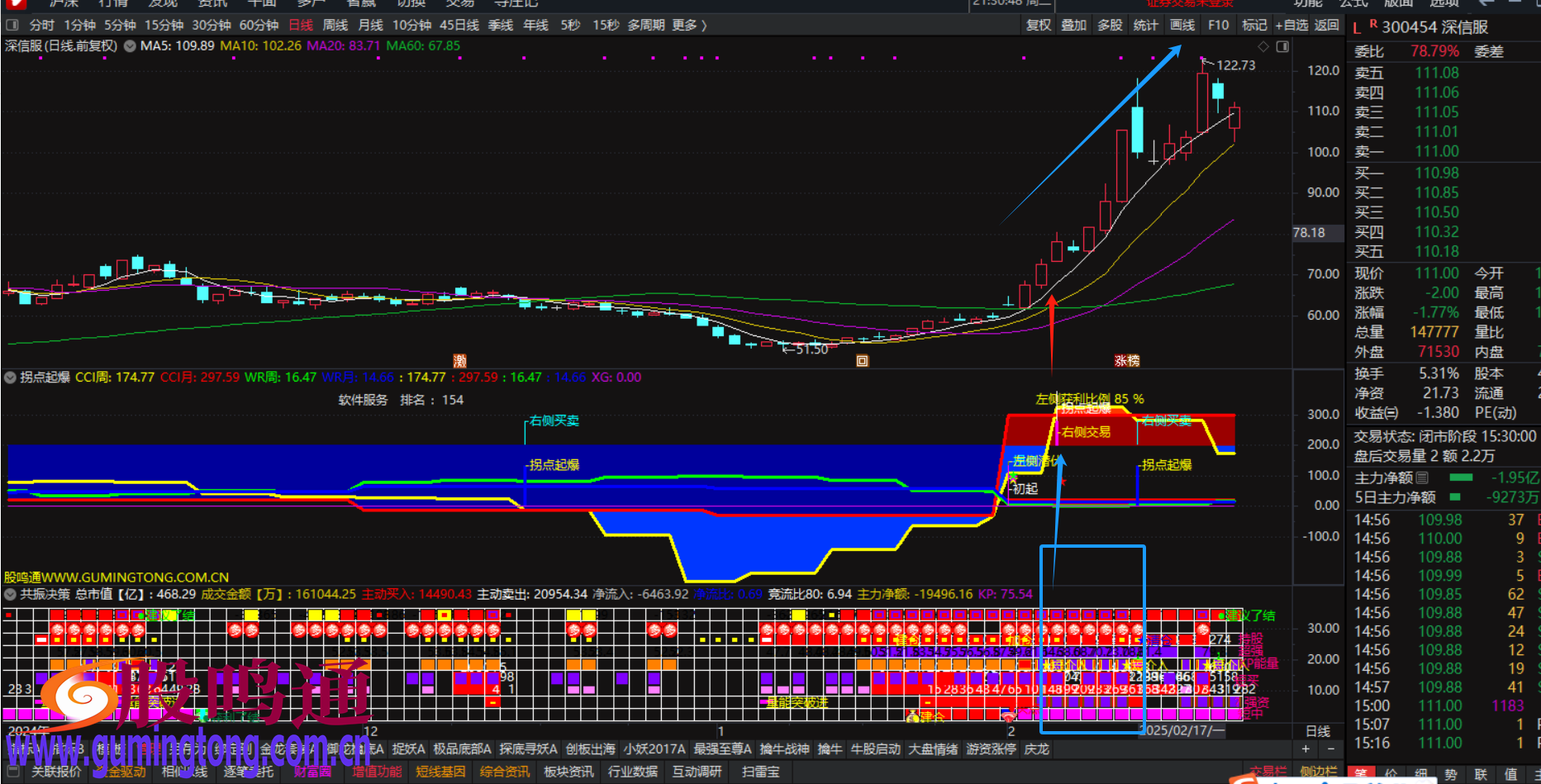Click the diamond icon above the chart
The height and width of the screenshot is (784, 1541).
(x=1263, y=46)
